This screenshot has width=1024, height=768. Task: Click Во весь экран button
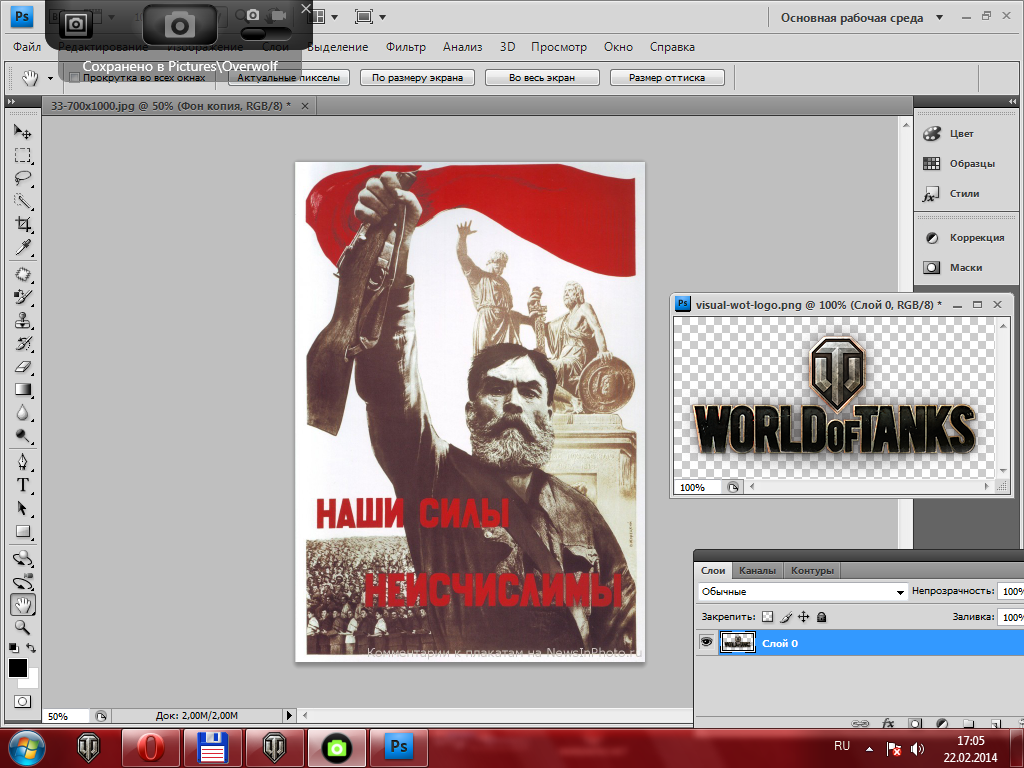542,78
